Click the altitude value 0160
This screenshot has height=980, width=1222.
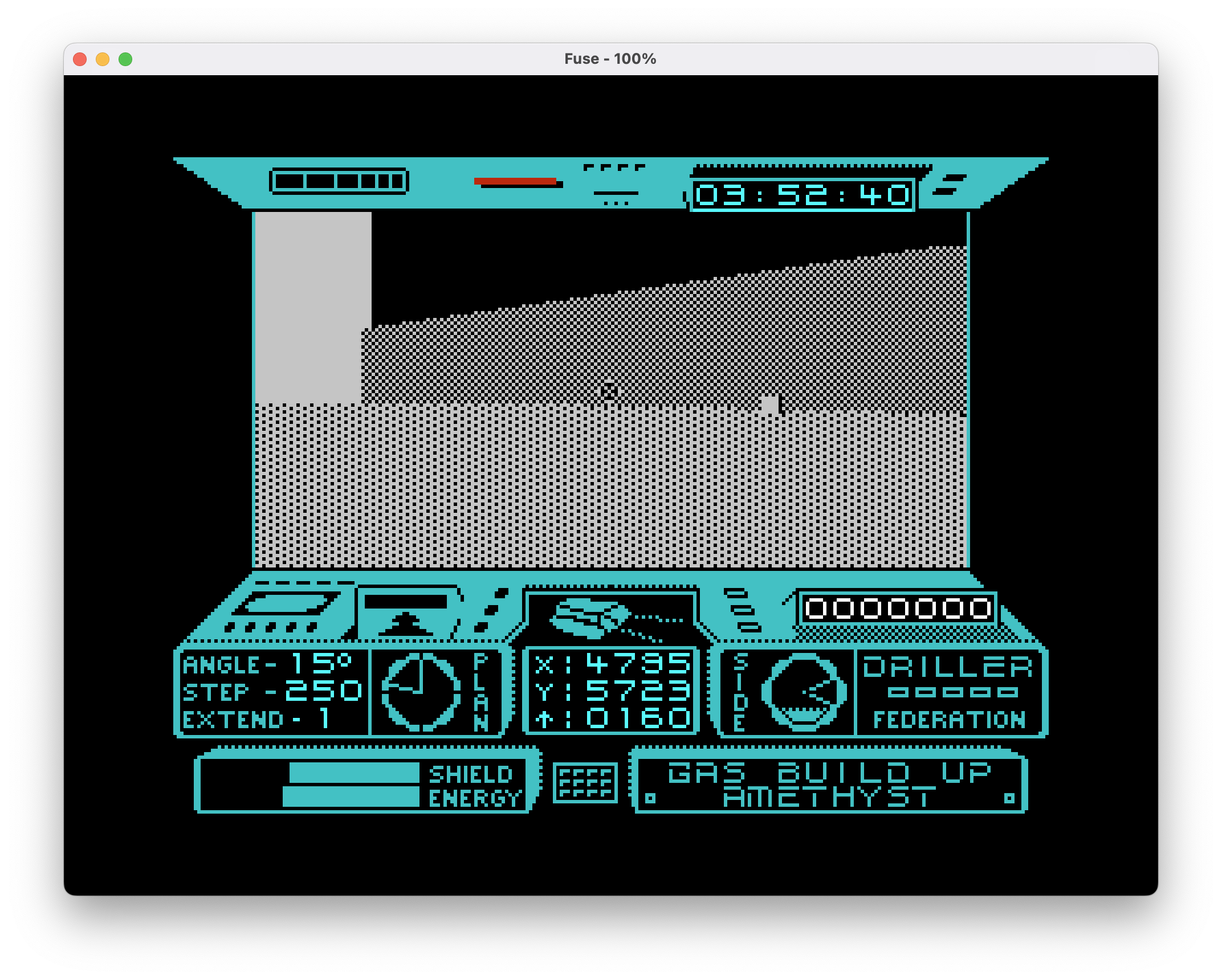click(638, 717)
